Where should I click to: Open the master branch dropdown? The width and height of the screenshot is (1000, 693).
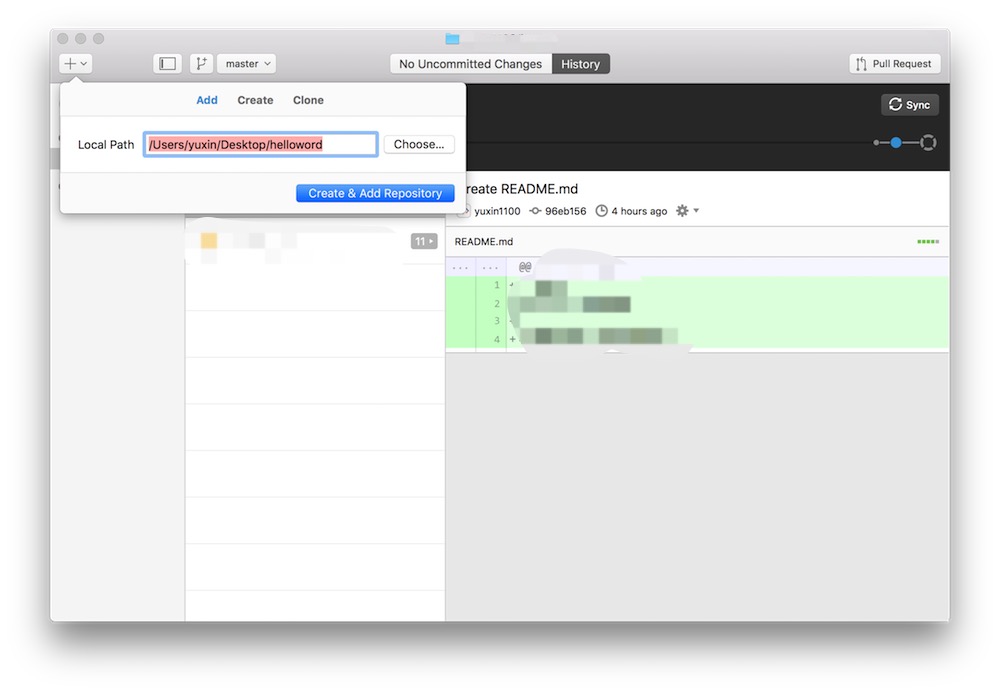[x=247, y=63]
